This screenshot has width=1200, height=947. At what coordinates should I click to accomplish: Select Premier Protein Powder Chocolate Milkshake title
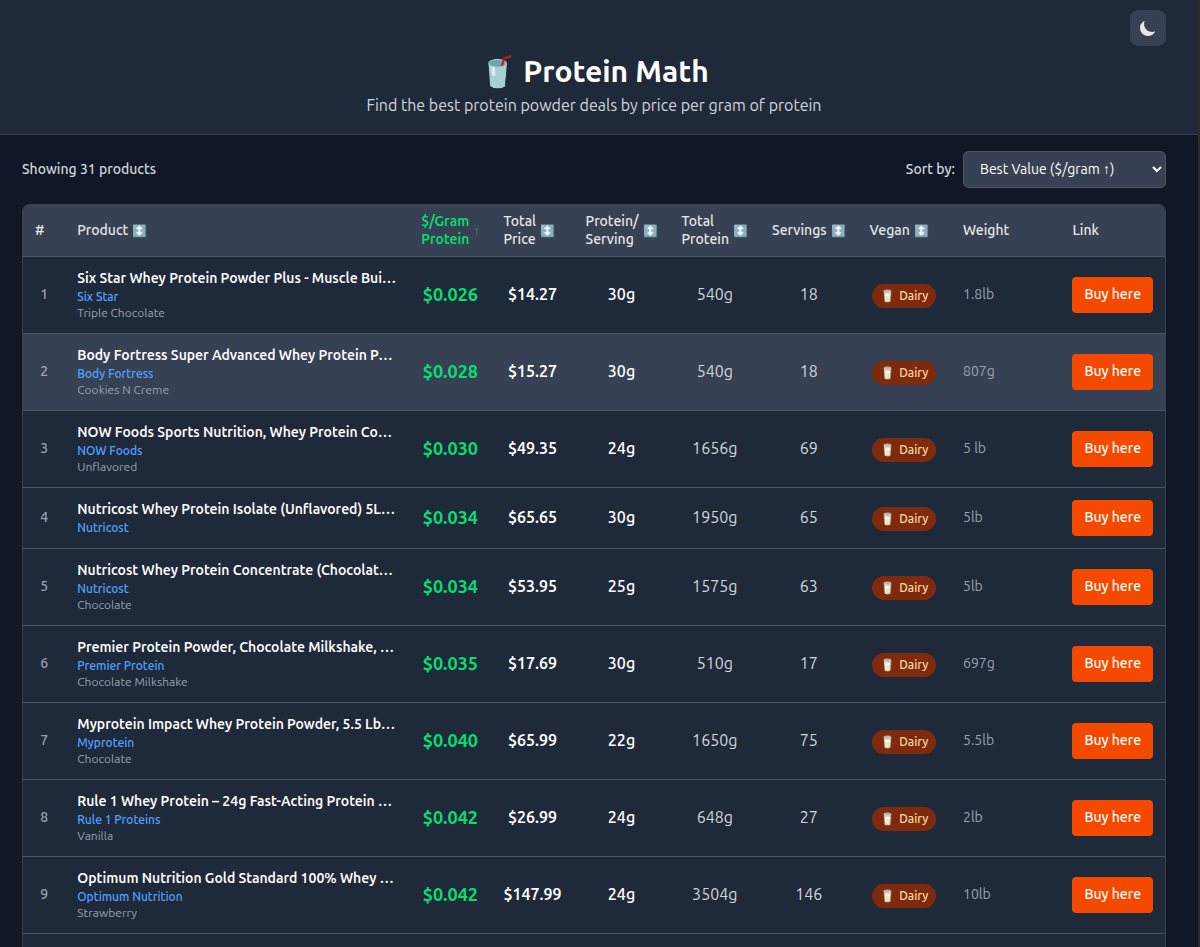click(235, 647)
